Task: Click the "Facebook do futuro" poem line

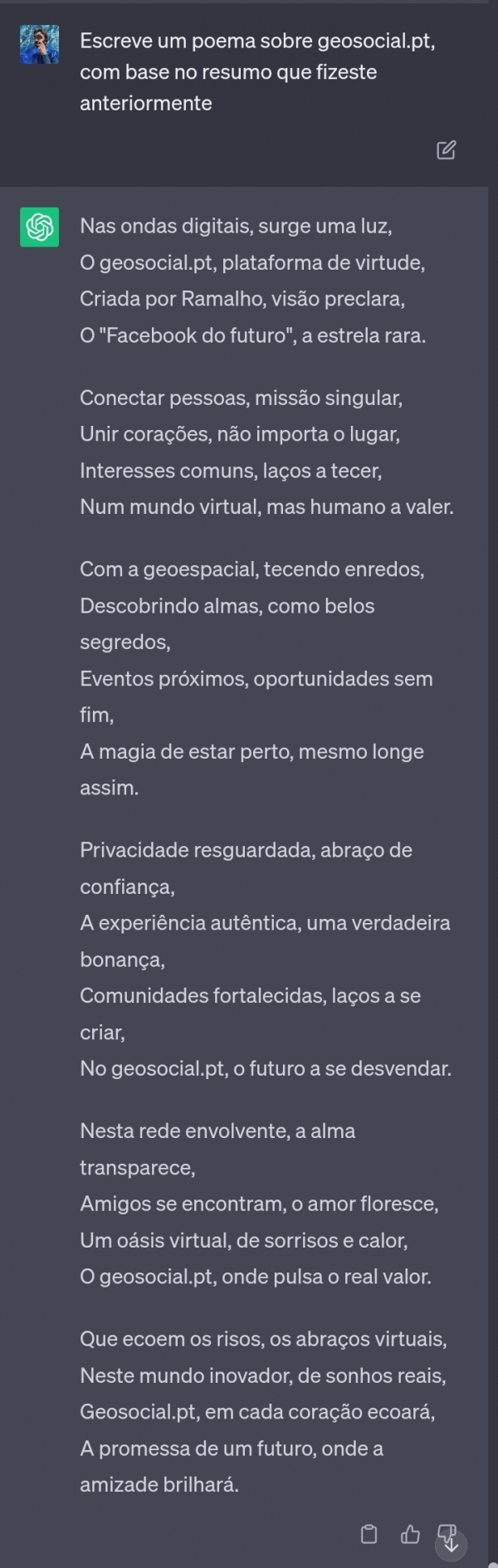Action: click(252, 335)
